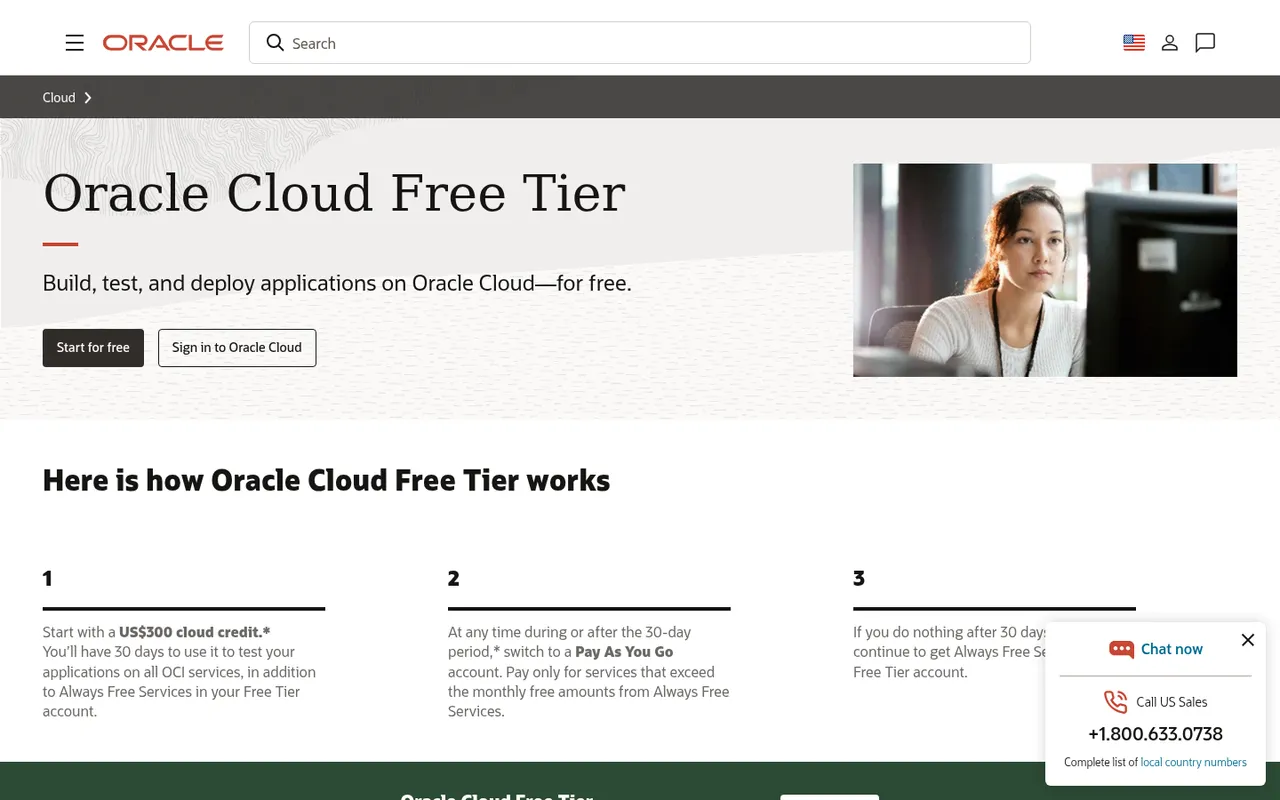
Task: Click the red Chat now speech icon
Action: click(x=1121, y=649)
